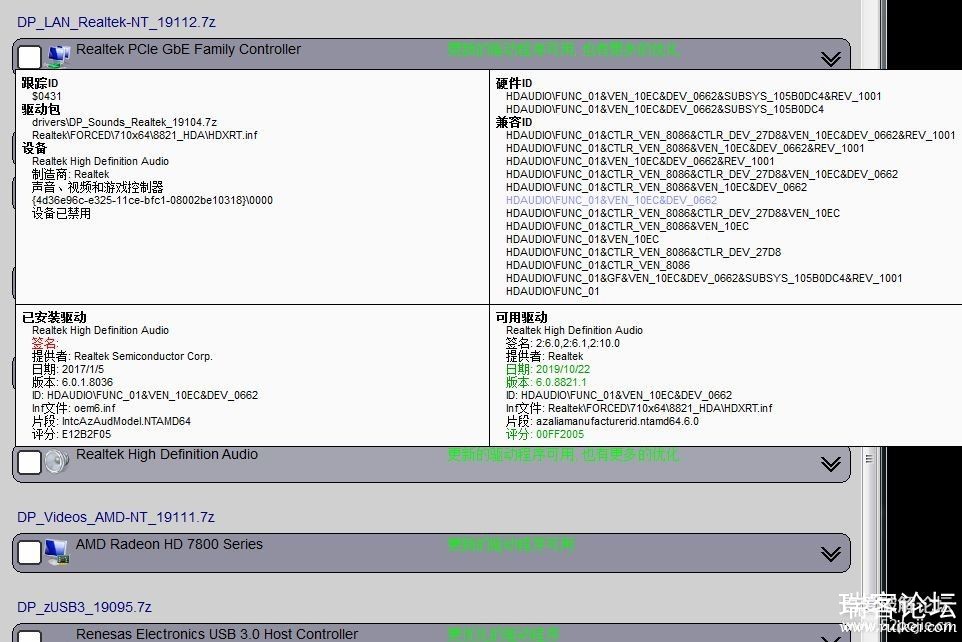Screen dimensions: 962x642
Task: Click the 兼容ID compatible ID heading
Action: 514,122
